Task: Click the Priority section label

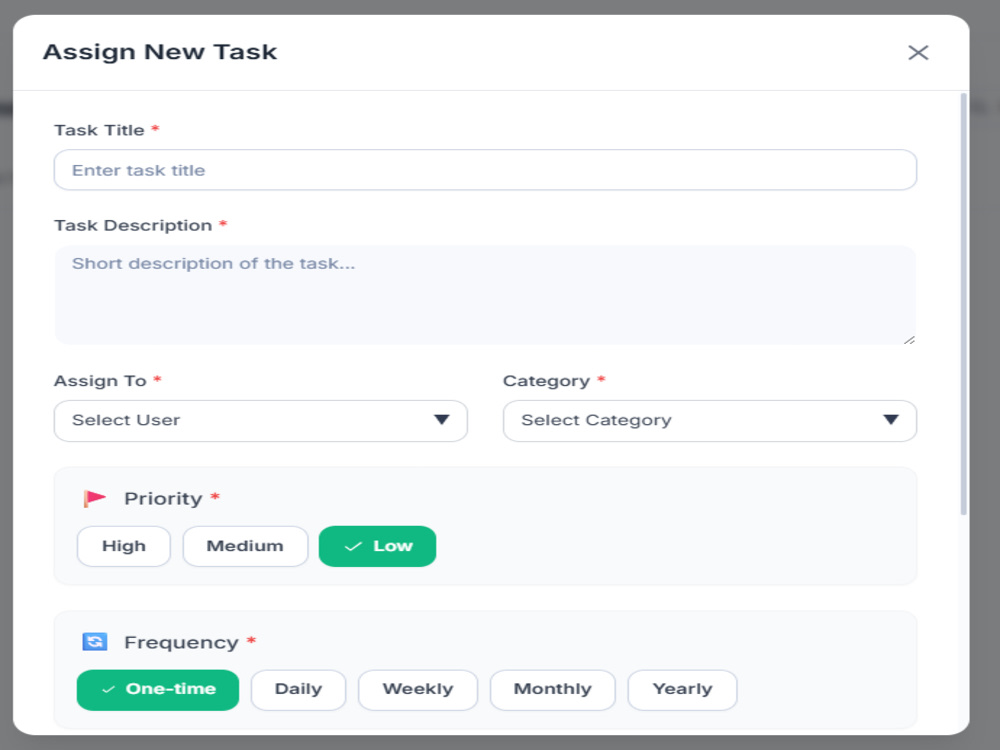Action: tap(163, 498)
